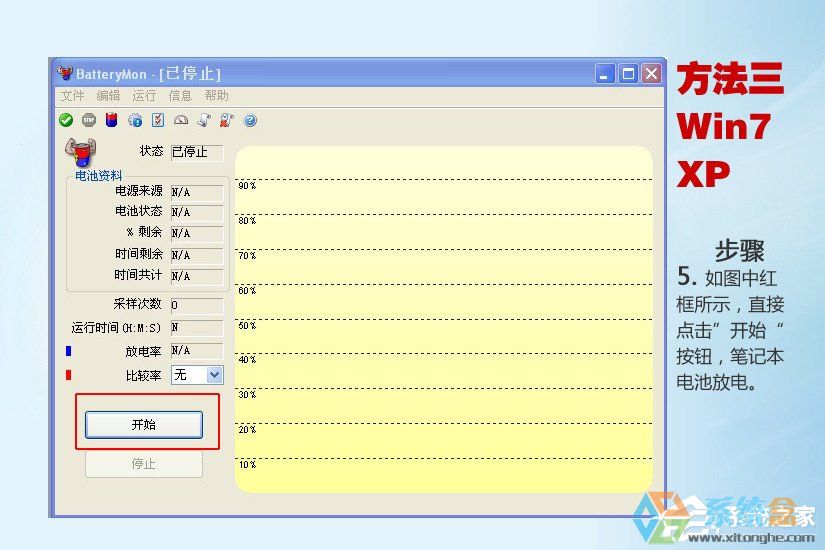Image resolution: width=825 pixels, height=550 pixels.
Task: Click the green checkmark start icon
Action: tap(66, 120)
